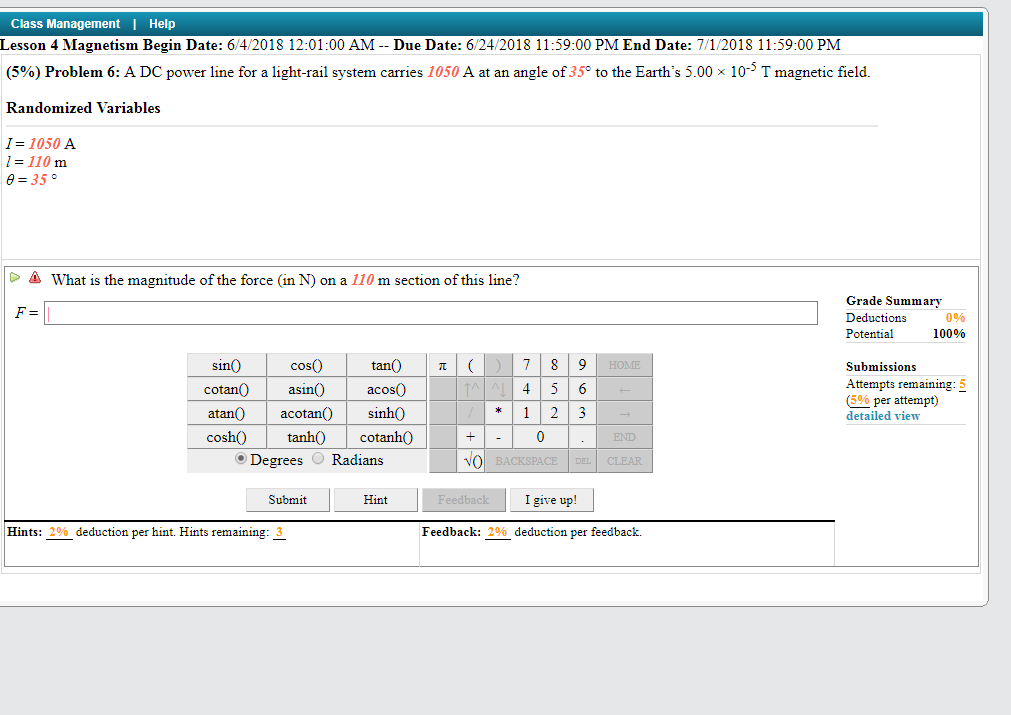
Task: Click the 'I give up!' button
Action: click(x=551, y=499)
